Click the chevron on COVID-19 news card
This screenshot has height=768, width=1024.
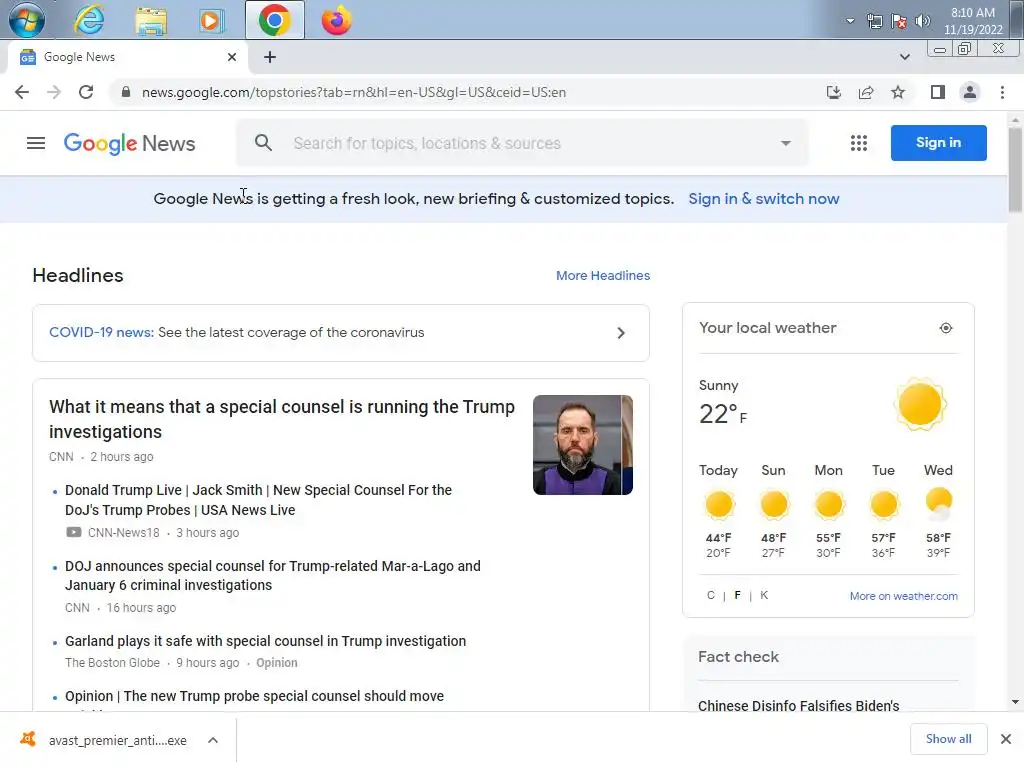(x=621, y=333)
